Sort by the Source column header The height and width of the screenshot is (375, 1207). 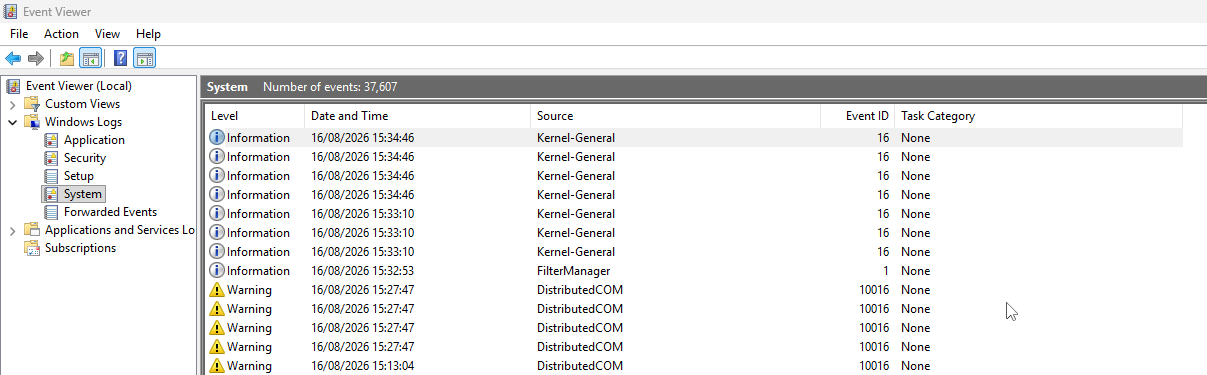click(675, 116)
